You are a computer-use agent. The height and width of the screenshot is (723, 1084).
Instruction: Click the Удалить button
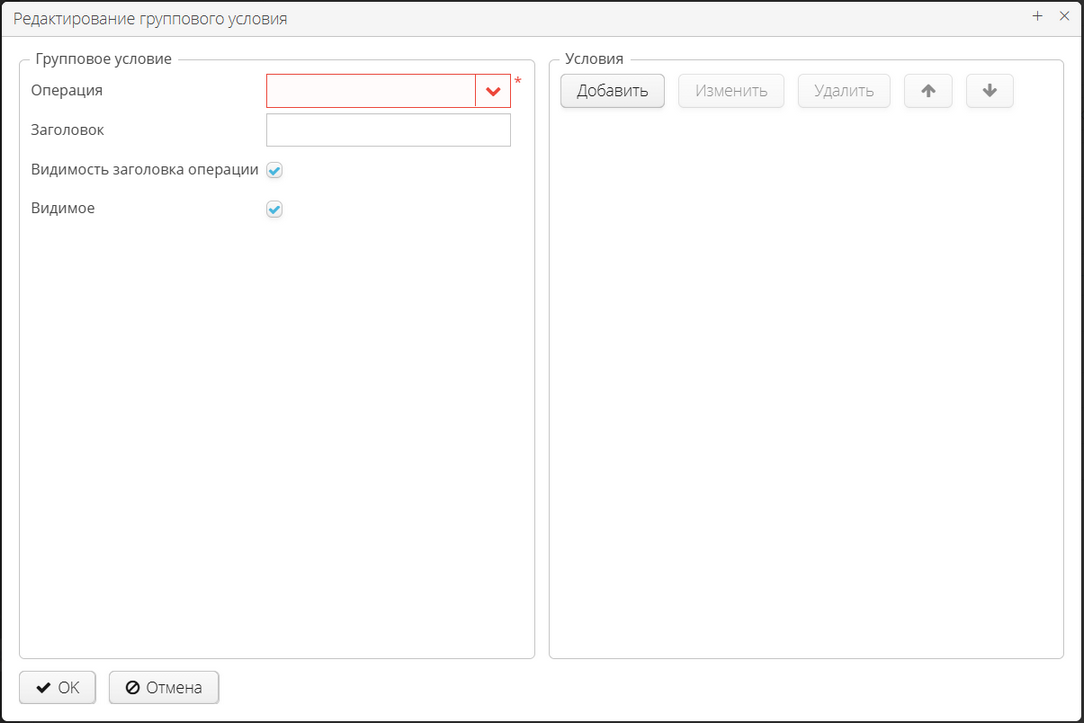[x=844, y=90]
